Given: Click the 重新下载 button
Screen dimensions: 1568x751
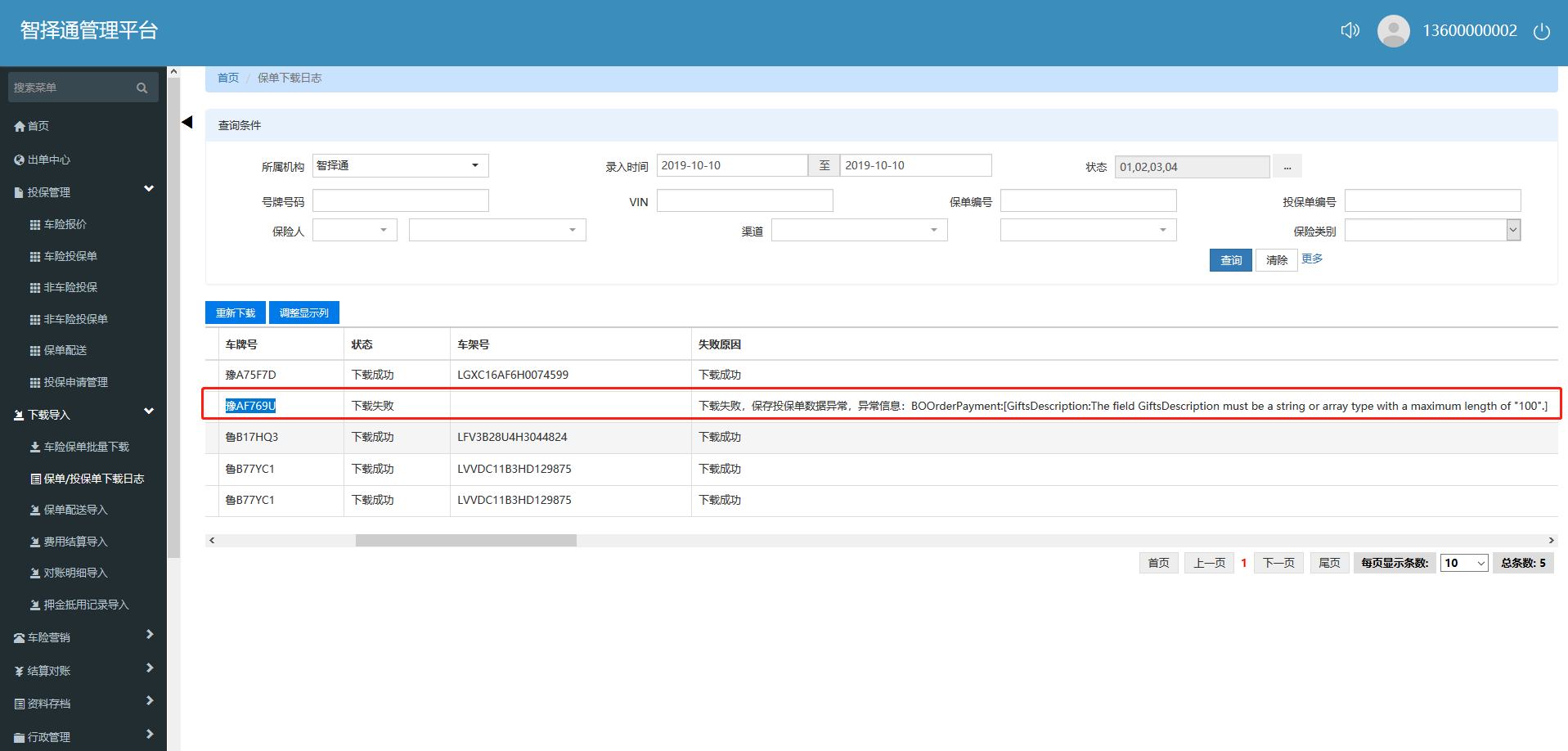Looking at the screenshot, I should click(x=236, y=313).
